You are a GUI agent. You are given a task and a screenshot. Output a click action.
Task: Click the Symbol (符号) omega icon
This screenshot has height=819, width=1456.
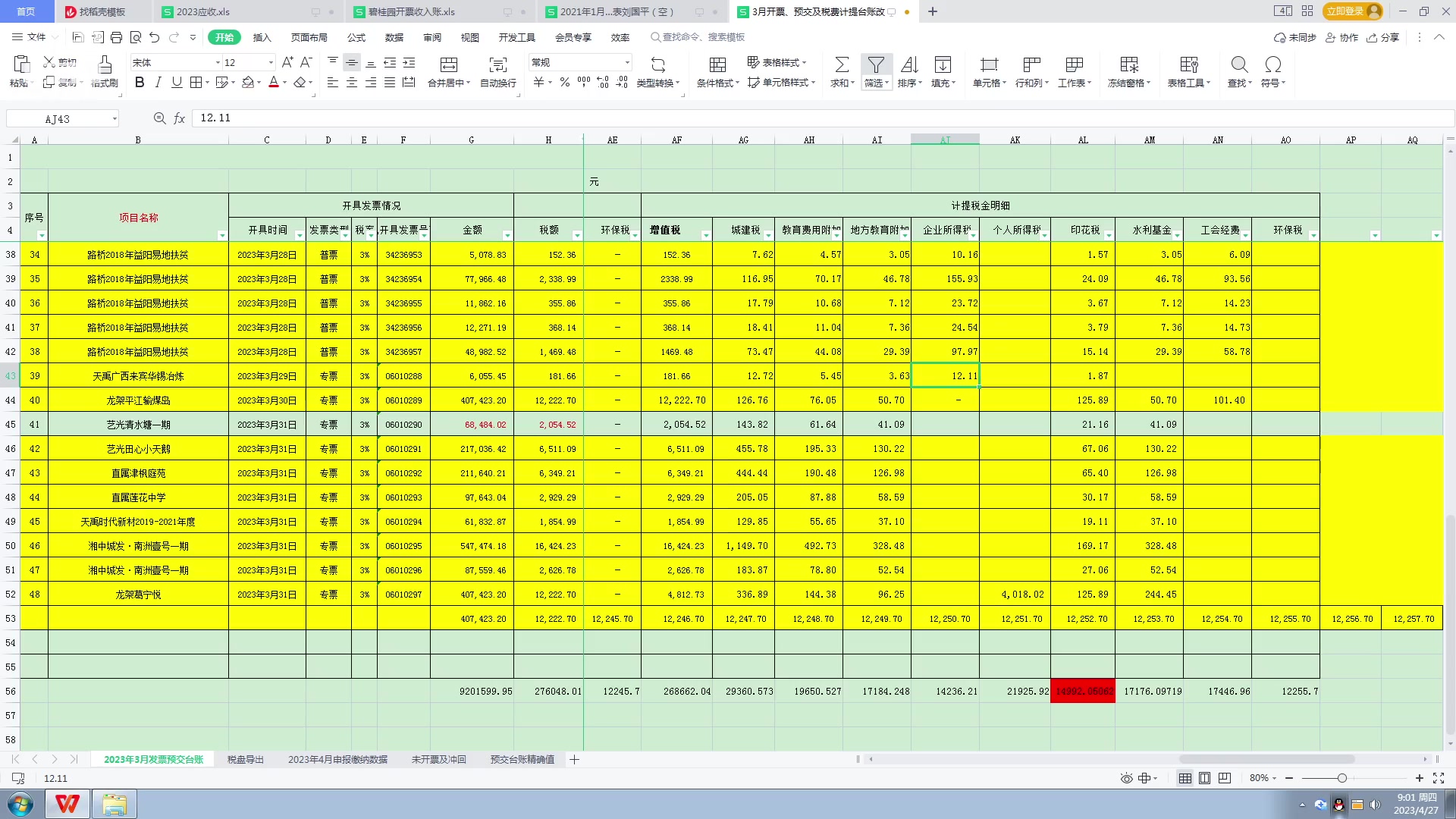[x=1273, y=64]
